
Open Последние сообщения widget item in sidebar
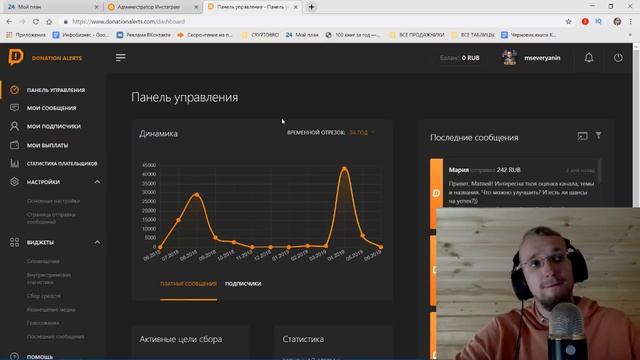(x=56, y=336)
